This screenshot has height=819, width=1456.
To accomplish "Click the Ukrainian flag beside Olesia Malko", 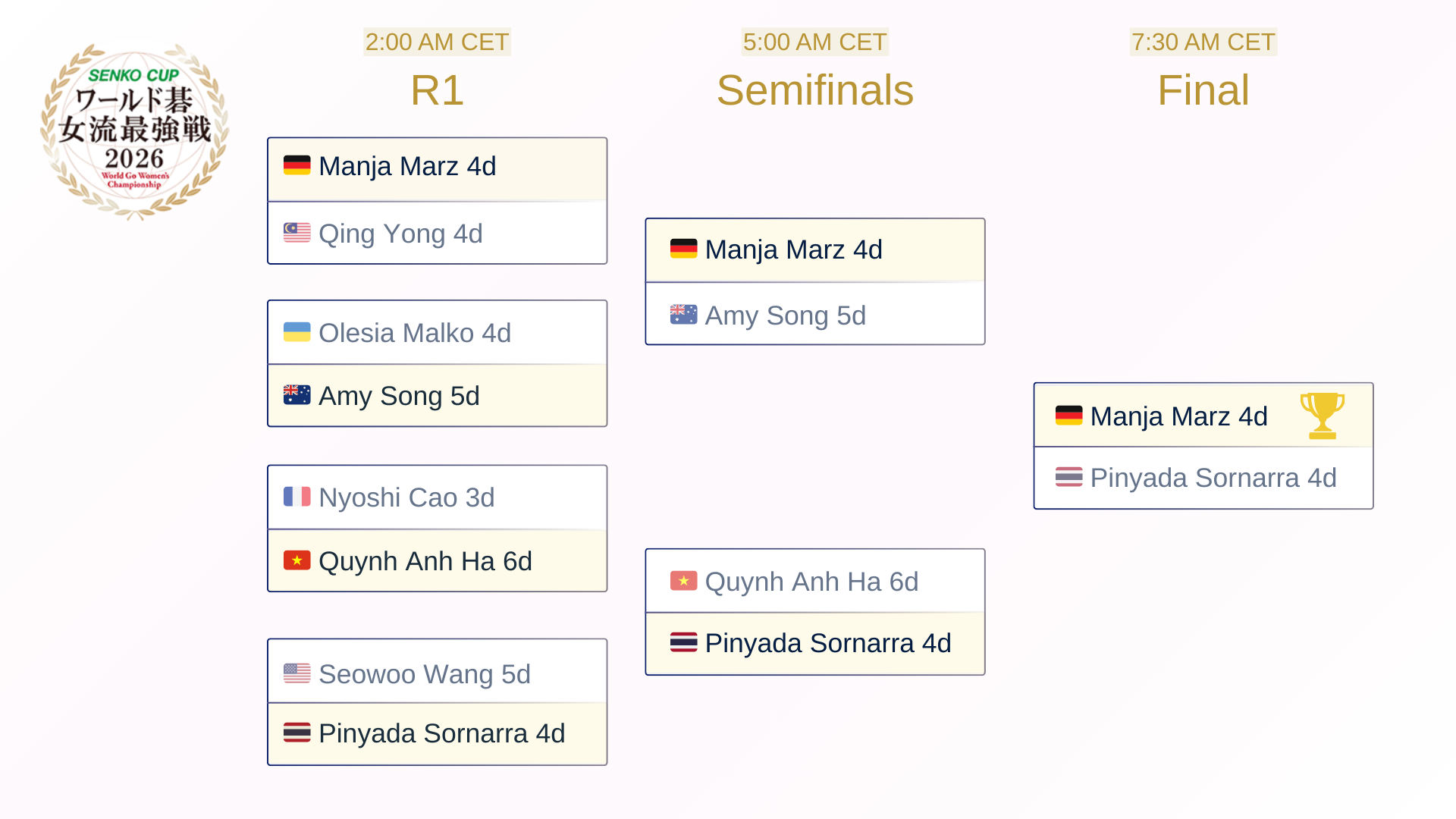I will [297, 332].
